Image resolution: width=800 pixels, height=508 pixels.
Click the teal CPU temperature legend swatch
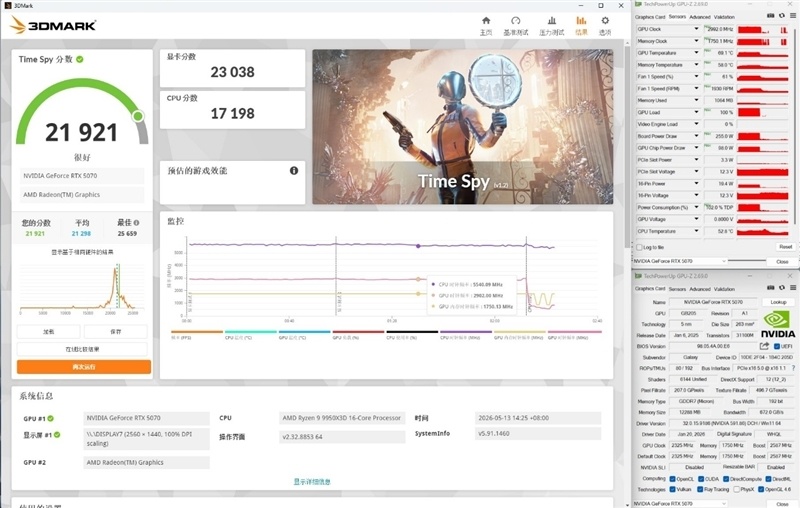[251, 332]
